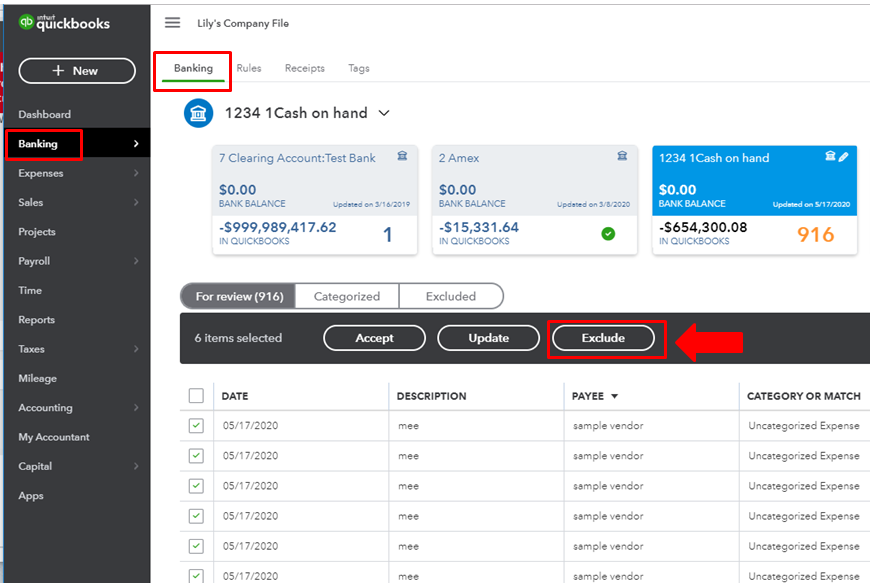Click the New button
The width and height of the screenshot is (876, 583).
(77, 71)
